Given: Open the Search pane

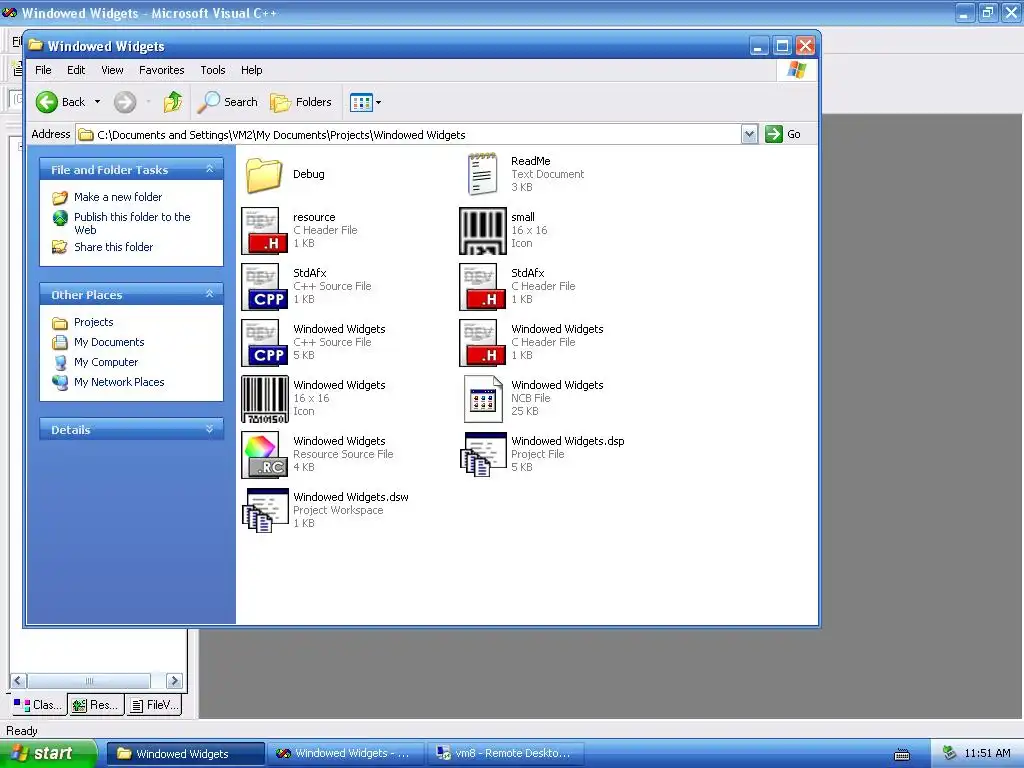Looking at the screenshot, I should coord(227,102).
